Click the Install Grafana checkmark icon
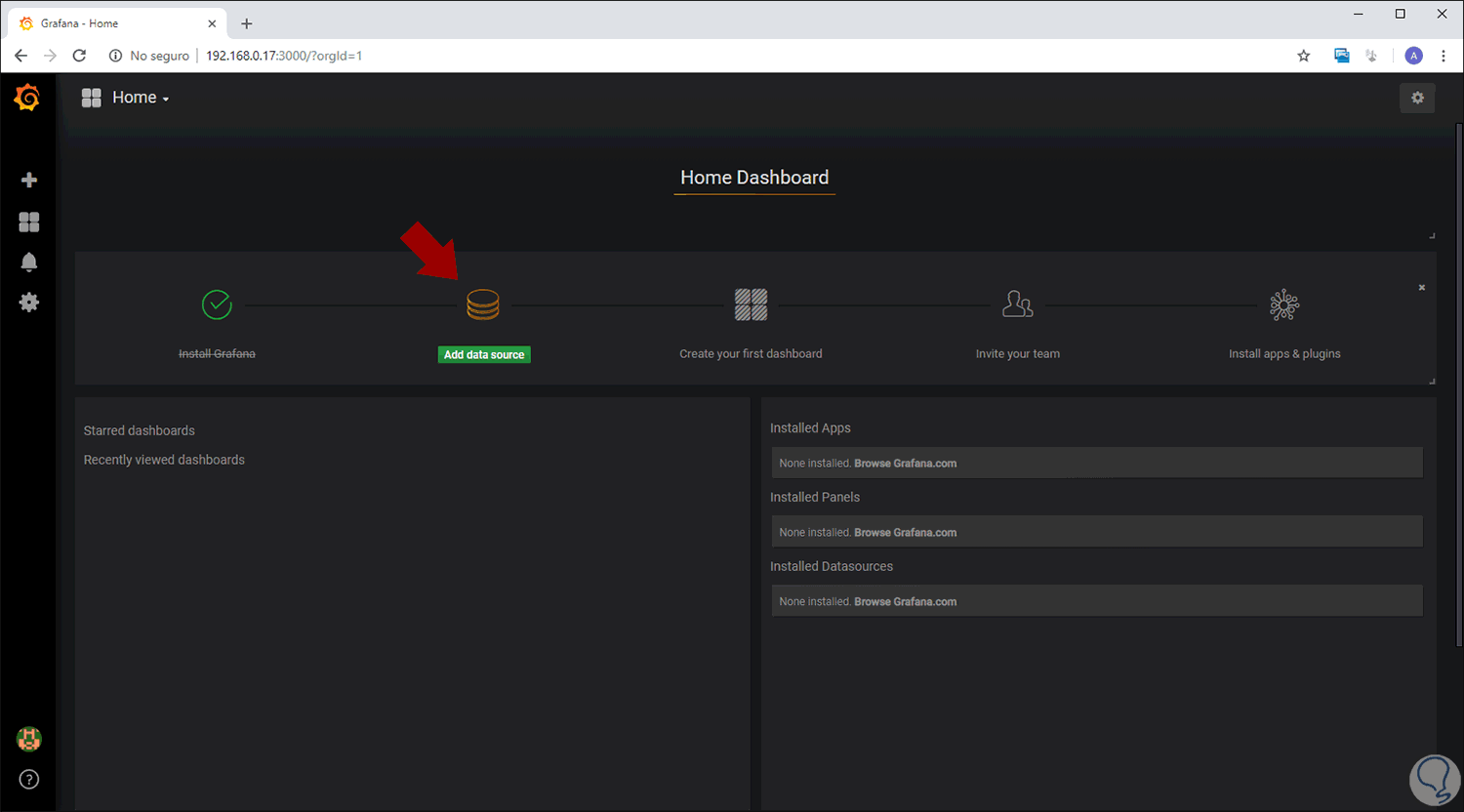Screen dimensions: 1464x812 point(217,304)
